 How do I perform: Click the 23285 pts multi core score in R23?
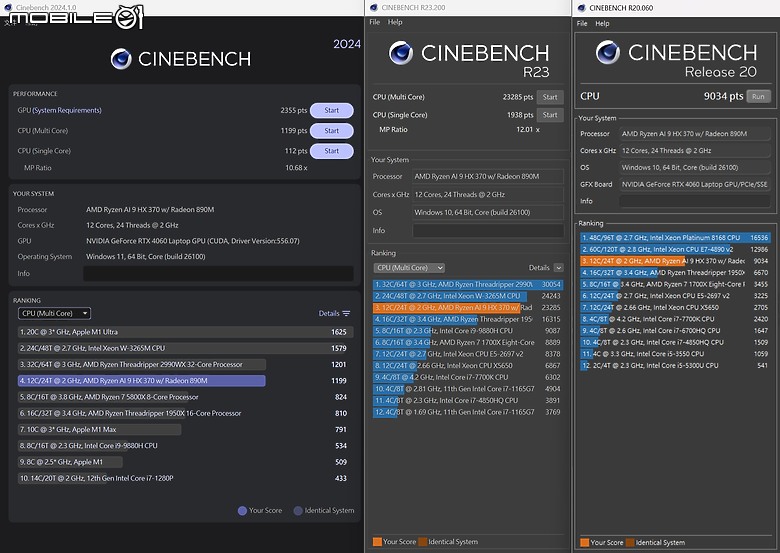click(517, 97)
